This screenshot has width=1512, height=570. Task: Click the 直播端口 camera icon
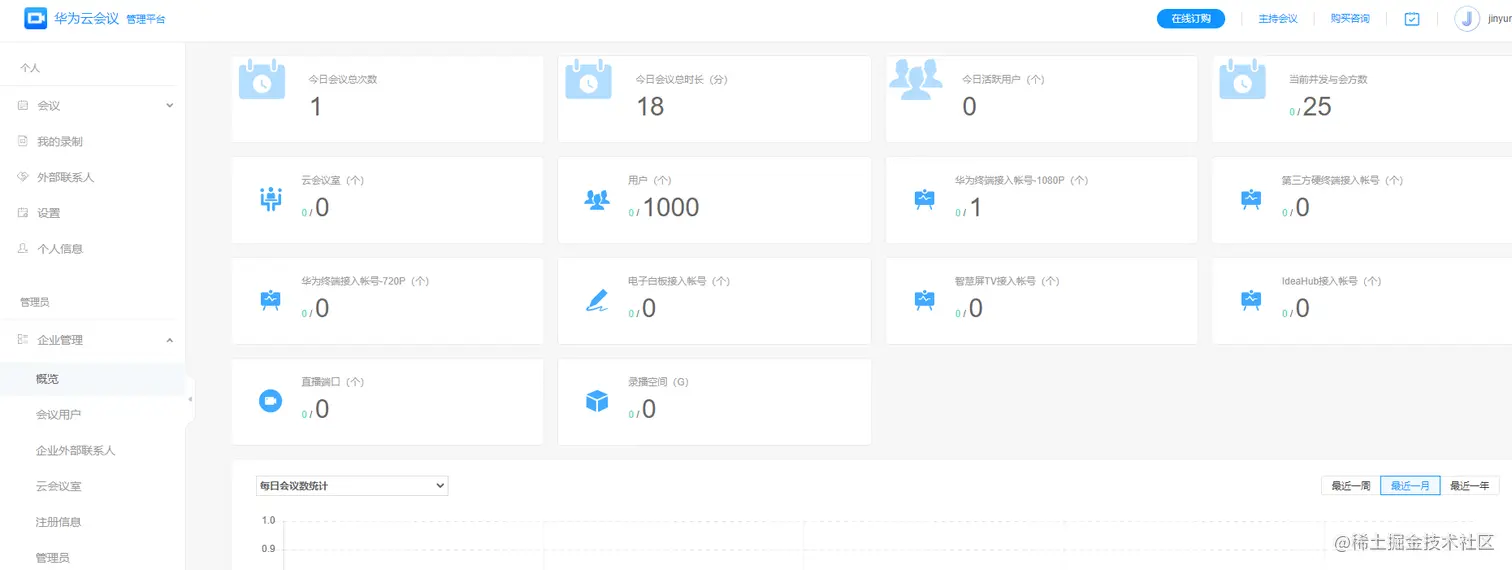pyautogui.click(x=270, y=401)
